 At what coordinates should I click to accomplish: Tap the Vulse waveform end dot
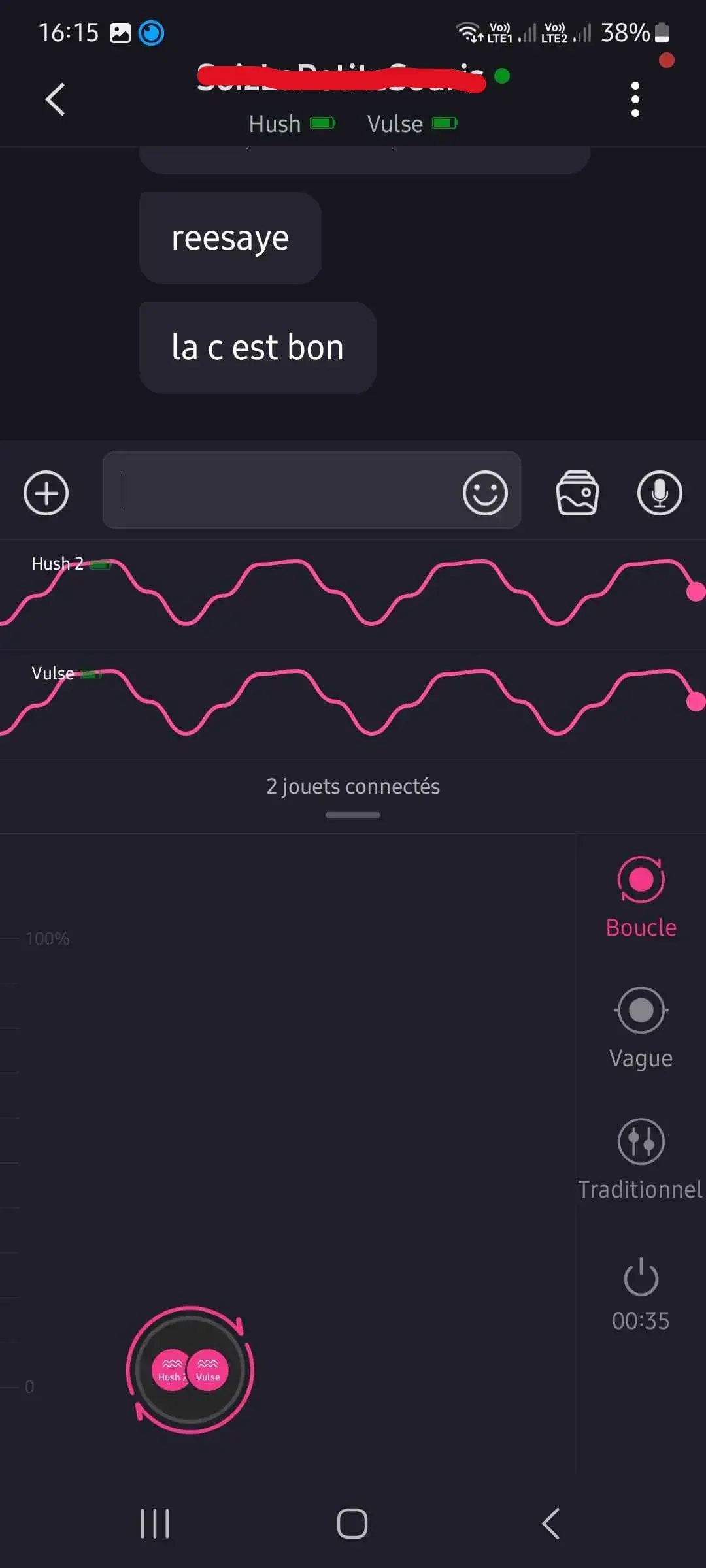pyautogui.click(x=696, y=702)
